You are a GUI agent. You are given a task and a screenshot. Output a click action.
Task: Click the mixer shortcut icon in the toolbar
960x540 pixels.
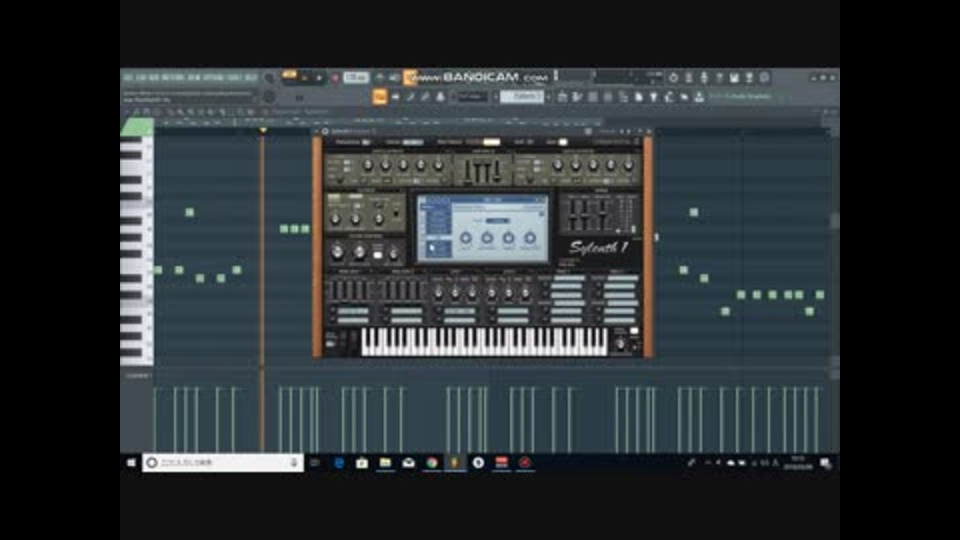pos(608,97)
